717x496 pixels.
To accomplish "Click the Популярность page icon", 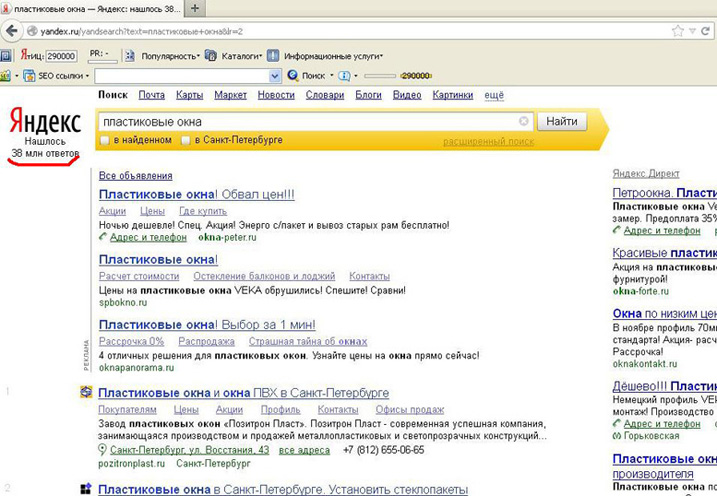I will 130,56.
